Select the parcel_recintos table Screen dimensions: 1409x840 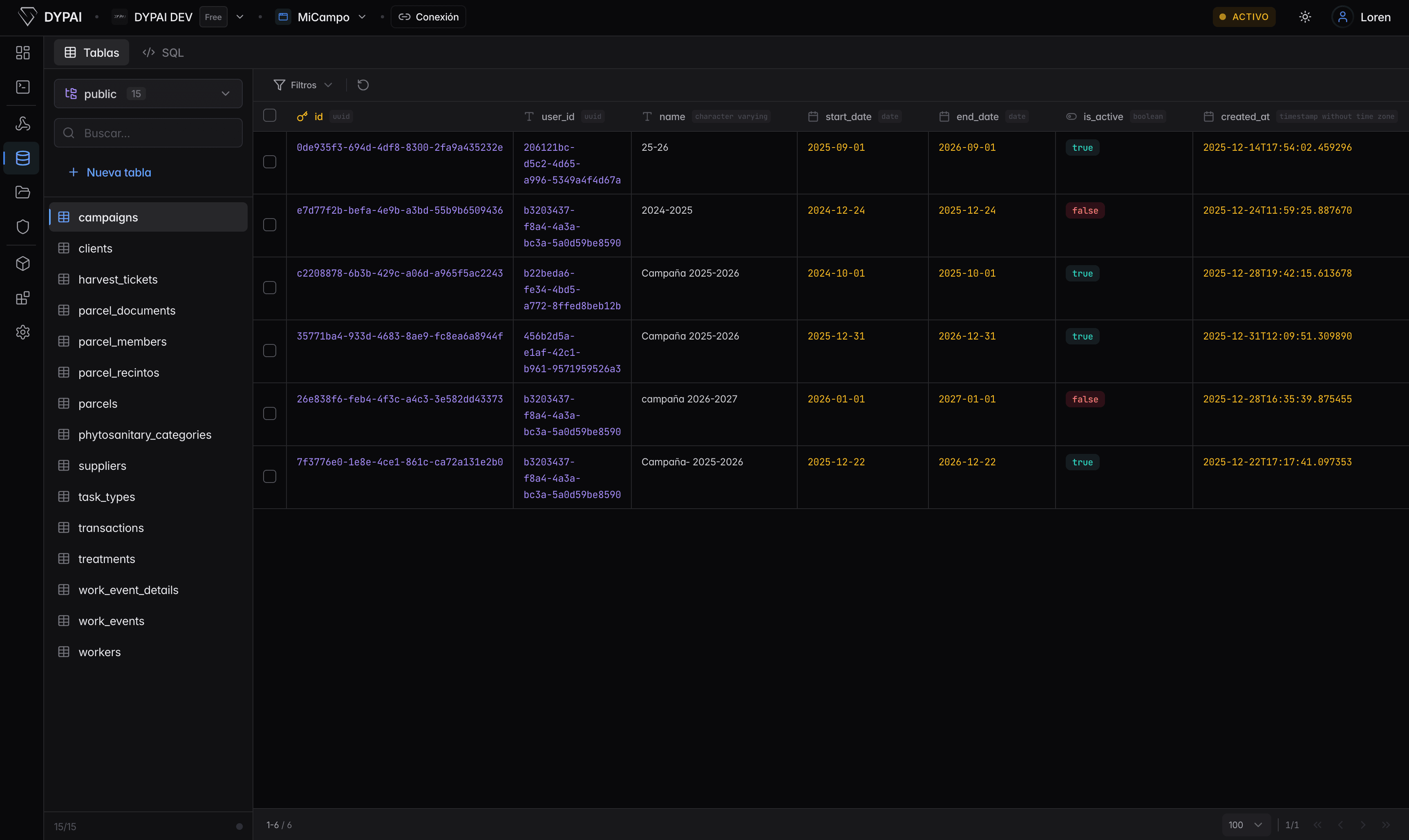click(x=148, y=373)
